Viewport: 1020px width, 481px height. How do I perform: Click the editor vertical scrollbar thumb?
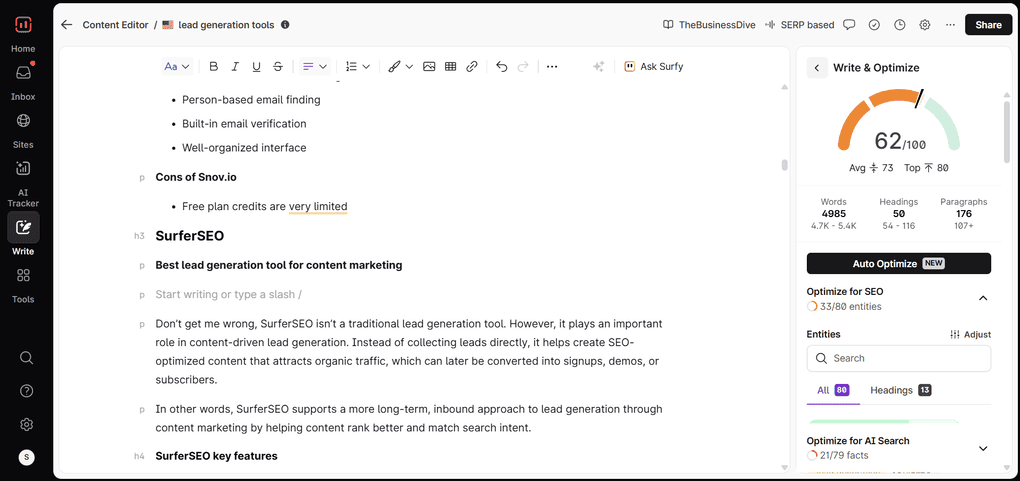(785, 165)
